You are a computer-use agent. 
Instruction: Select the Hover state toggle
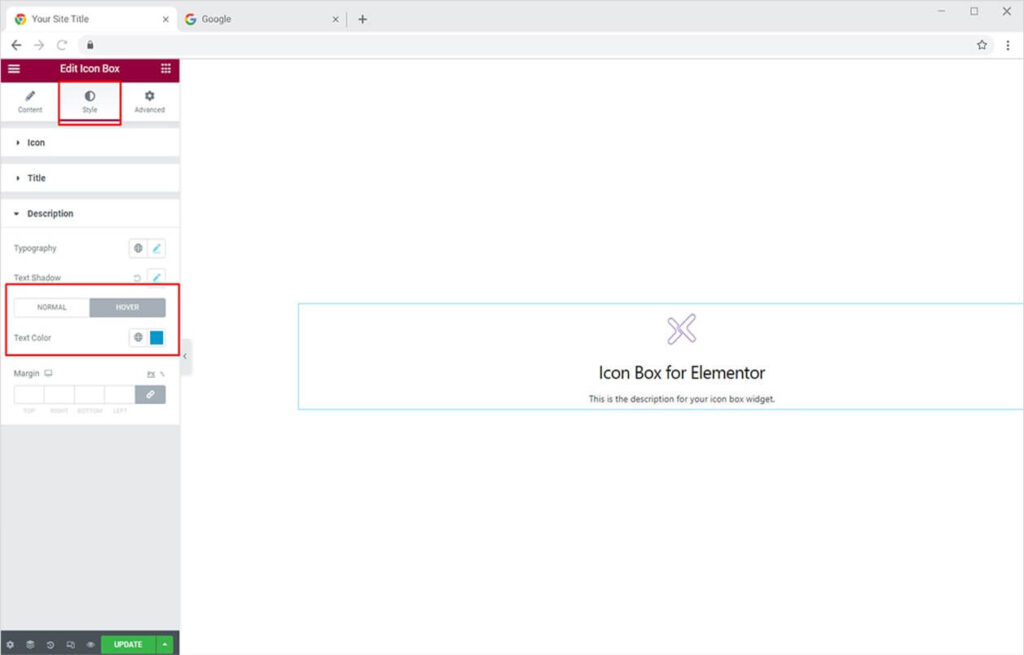click(127, 308)
